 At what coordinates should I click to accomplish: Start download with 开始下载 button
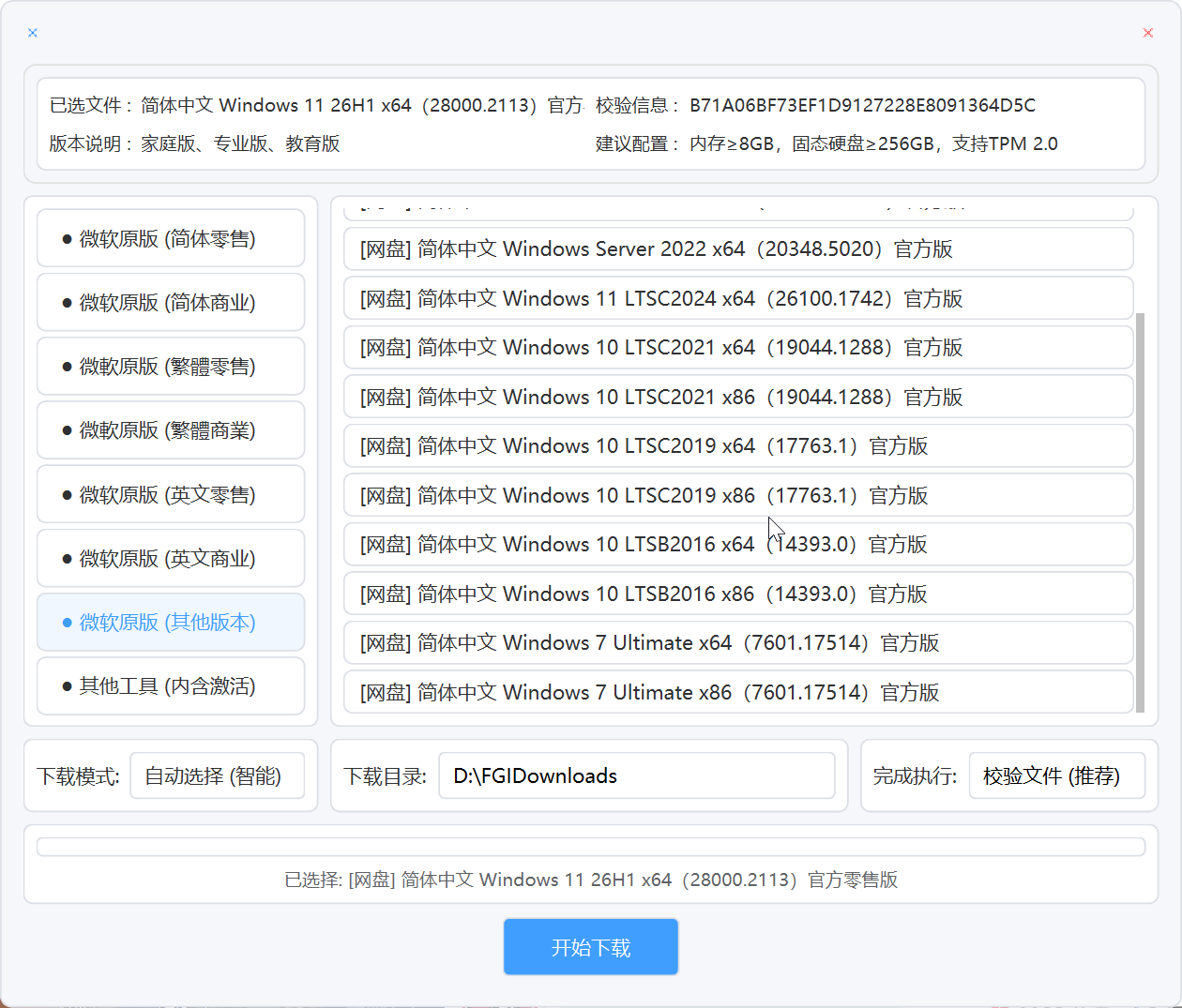pos(591,947)
